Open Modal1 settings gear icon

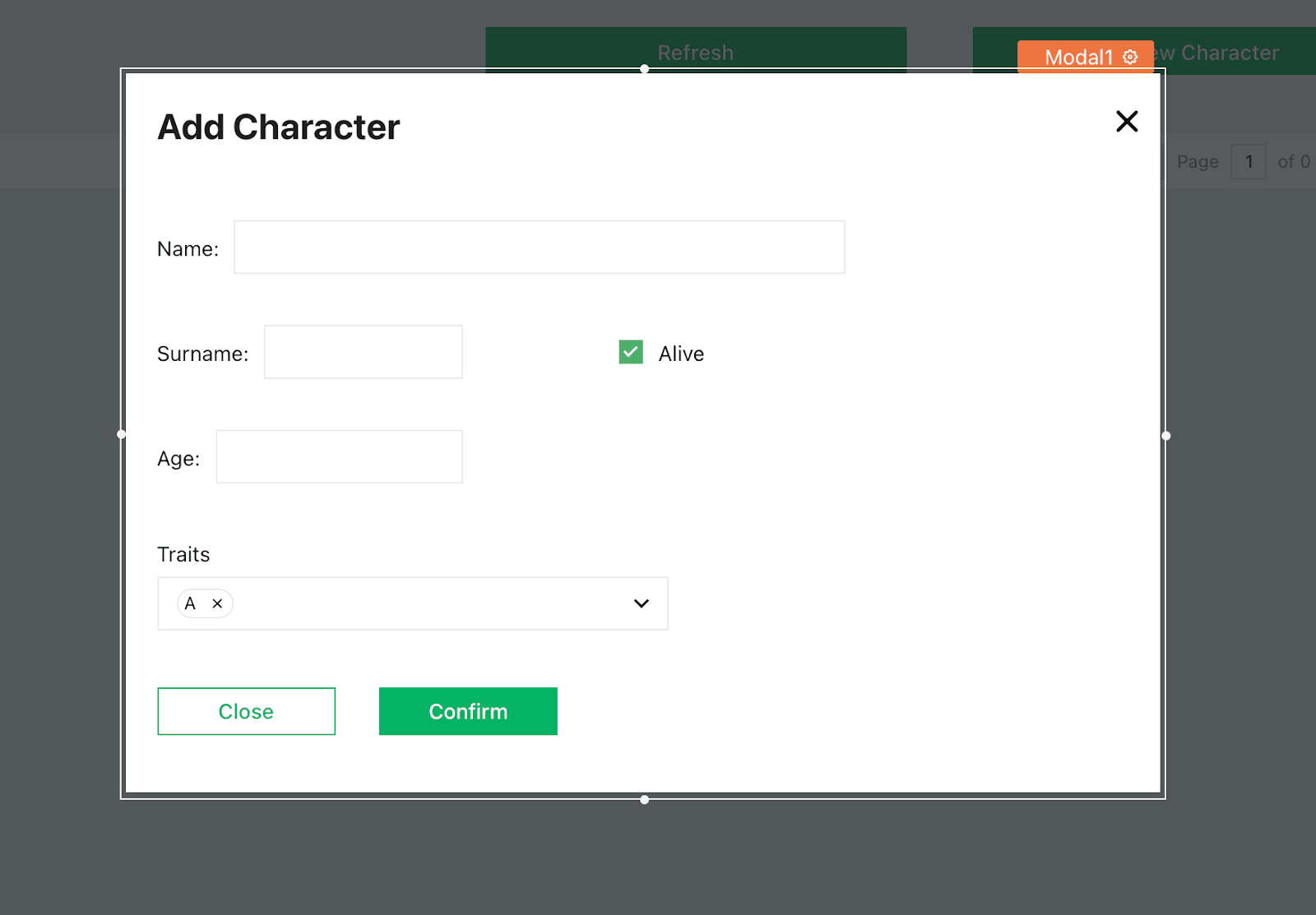pyautogui.click(x=1131, y=57)
